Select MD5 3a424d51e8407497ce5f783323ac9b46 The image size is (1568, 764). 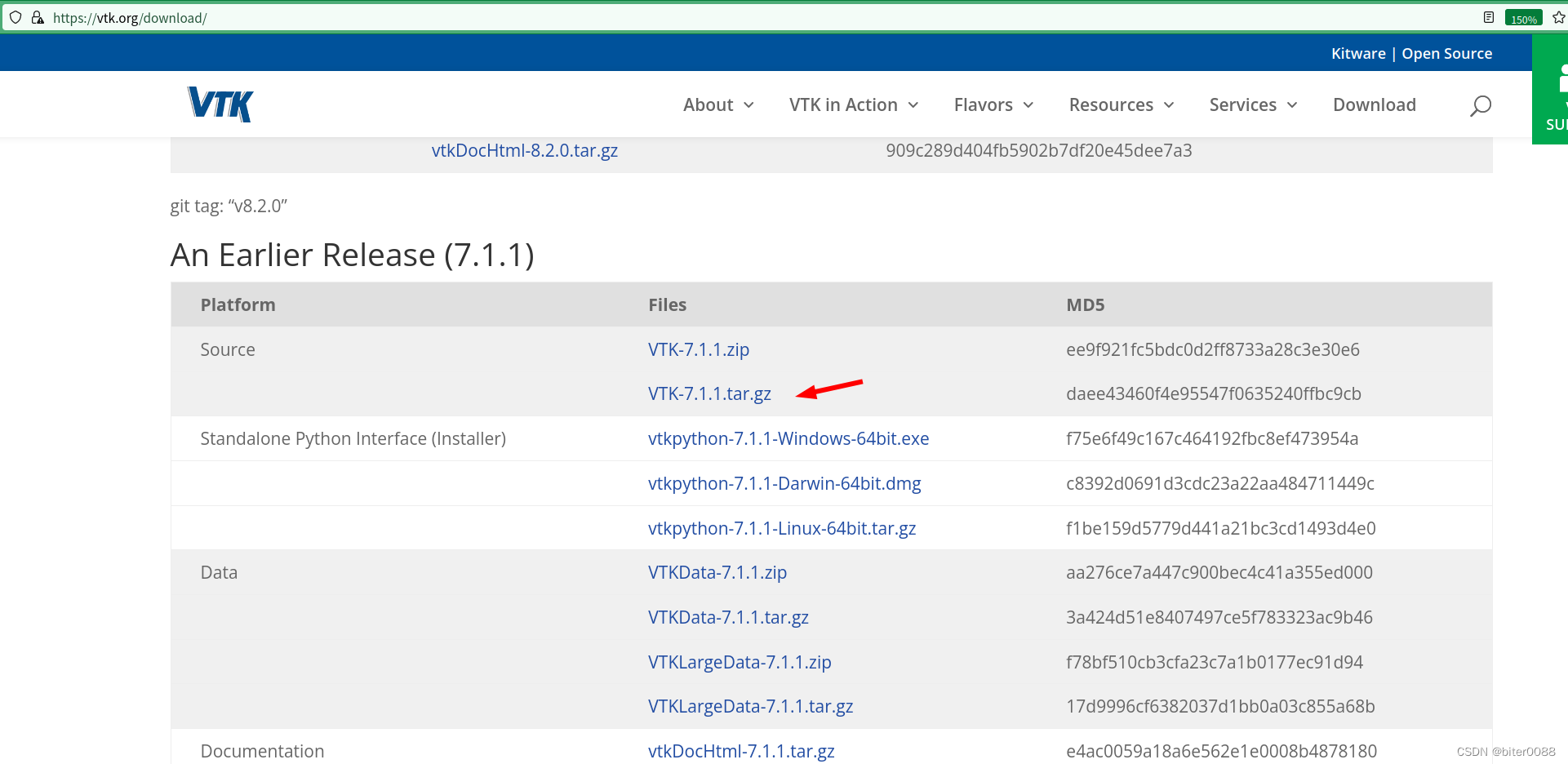coord(1219,617)
